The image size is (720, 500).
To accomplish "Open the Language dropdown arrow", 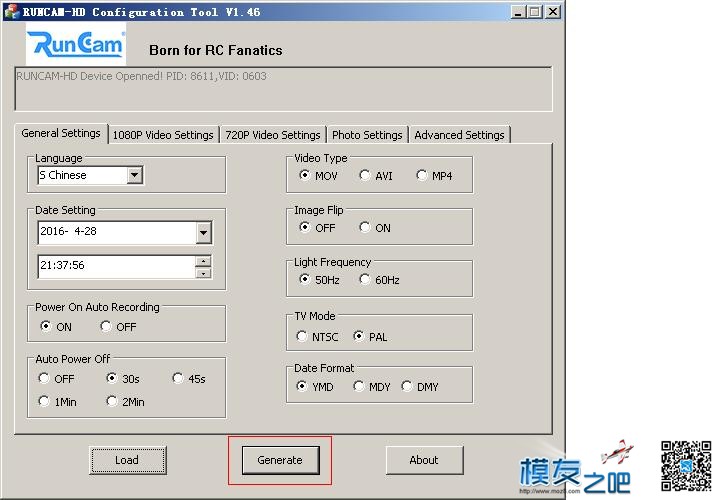I will (135, 175).
